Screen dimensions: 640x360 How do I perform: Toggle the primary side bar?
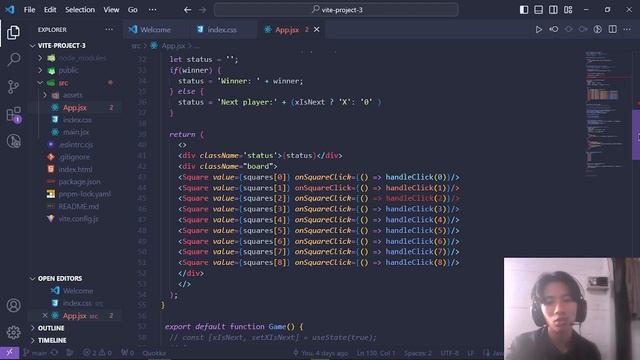coord(524,10)
